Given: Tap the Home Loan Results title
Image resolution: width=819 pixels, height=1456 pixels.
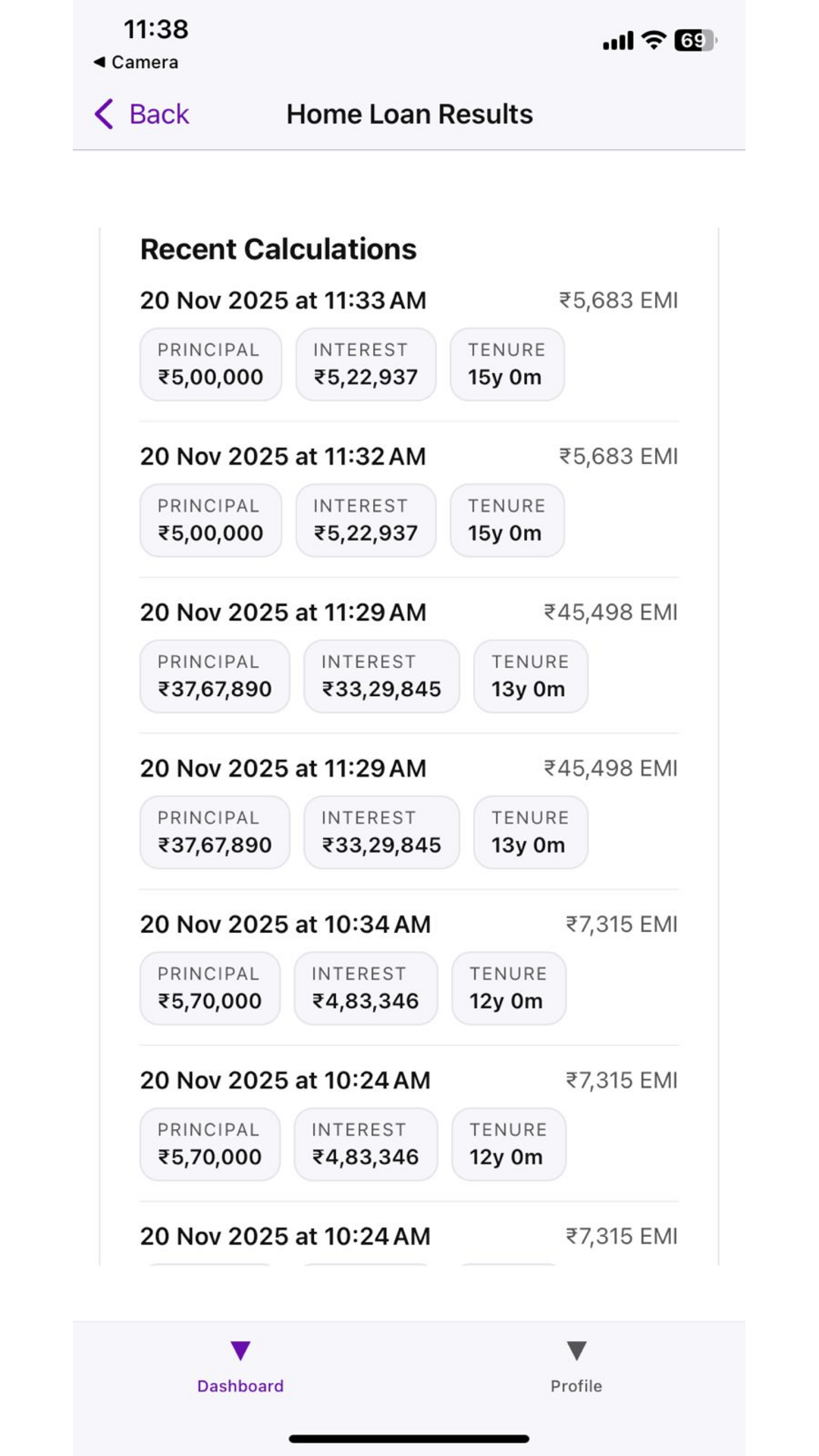Looking at the screenshot, I should tap(409, 115).
